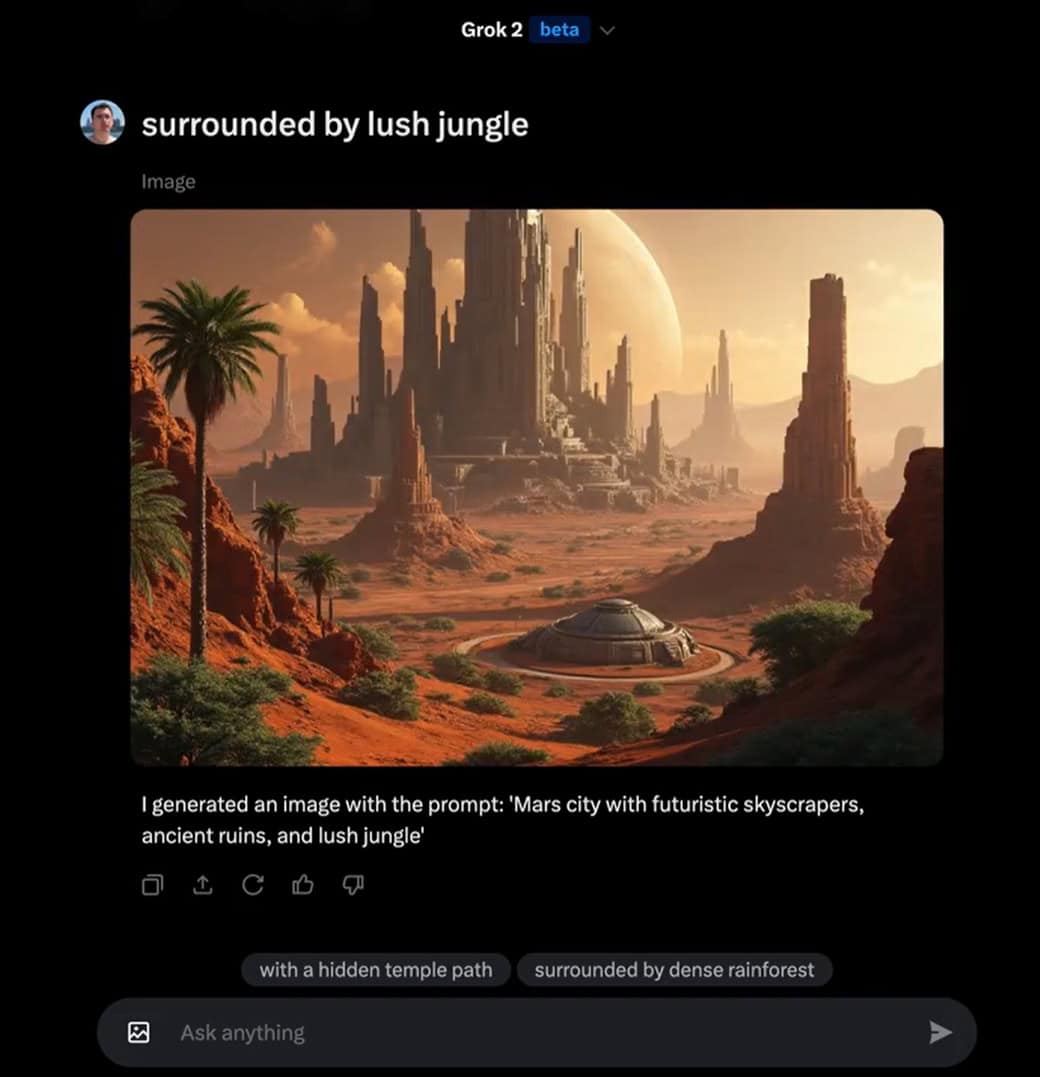
Task: Regenerate the image with the circular arrow icon
Action: tap(253, 885)
